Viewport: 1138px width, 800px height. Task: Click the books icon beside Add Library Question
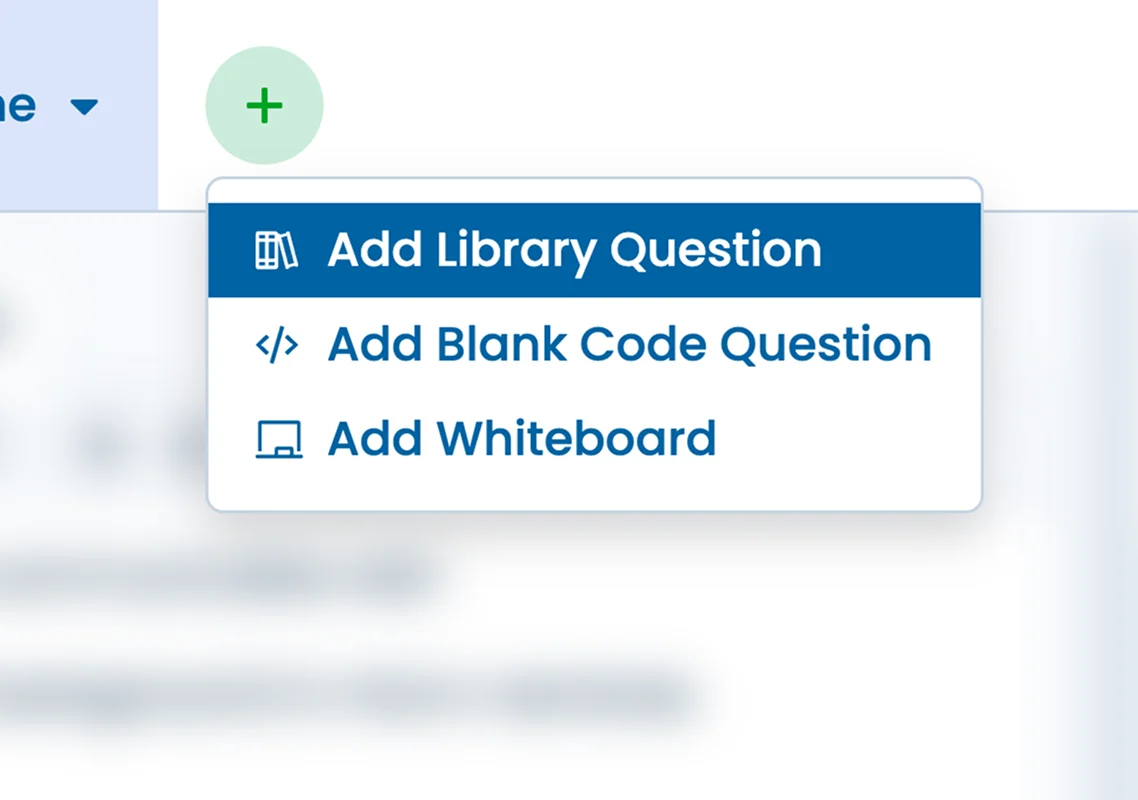[278, 250]
